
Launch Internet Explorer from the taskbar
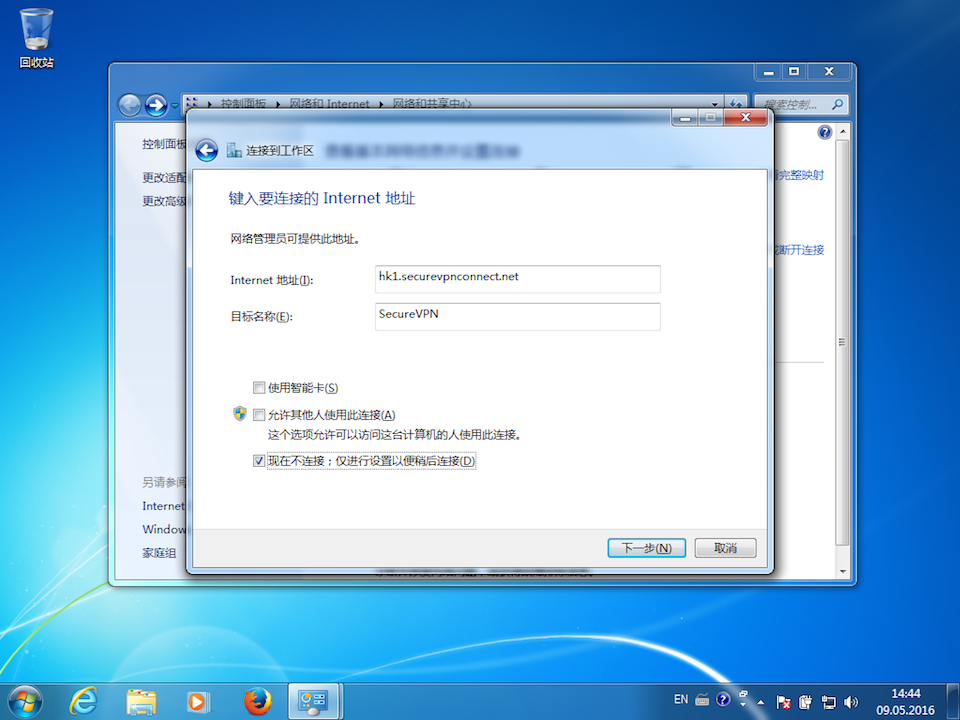tap(83, 702)
